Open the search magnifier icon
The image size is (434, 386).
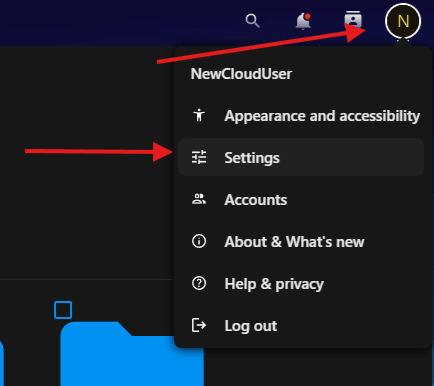click(252, 21)
